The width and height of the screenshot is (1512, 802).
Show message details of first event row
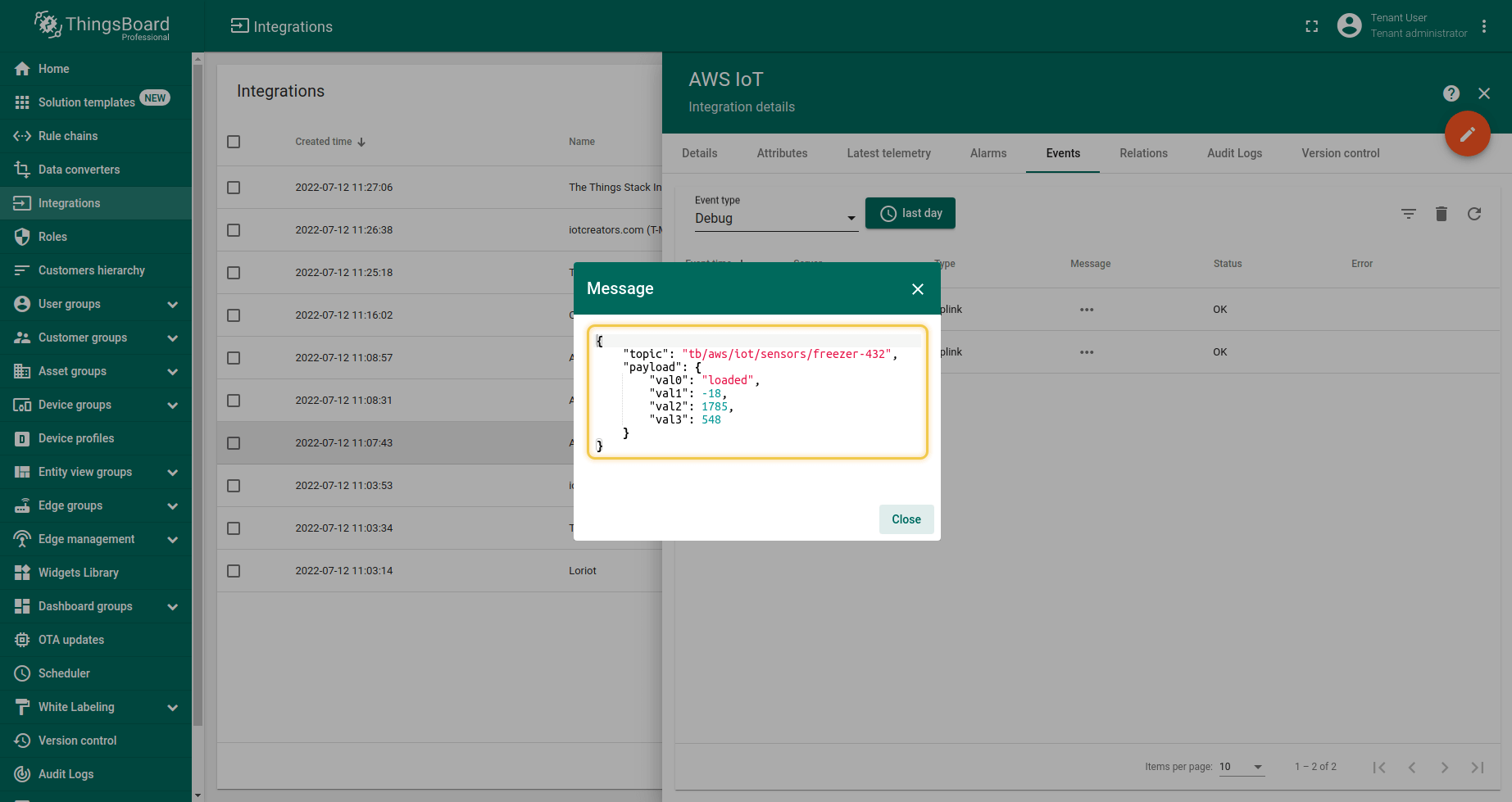tap(1086, 310)
